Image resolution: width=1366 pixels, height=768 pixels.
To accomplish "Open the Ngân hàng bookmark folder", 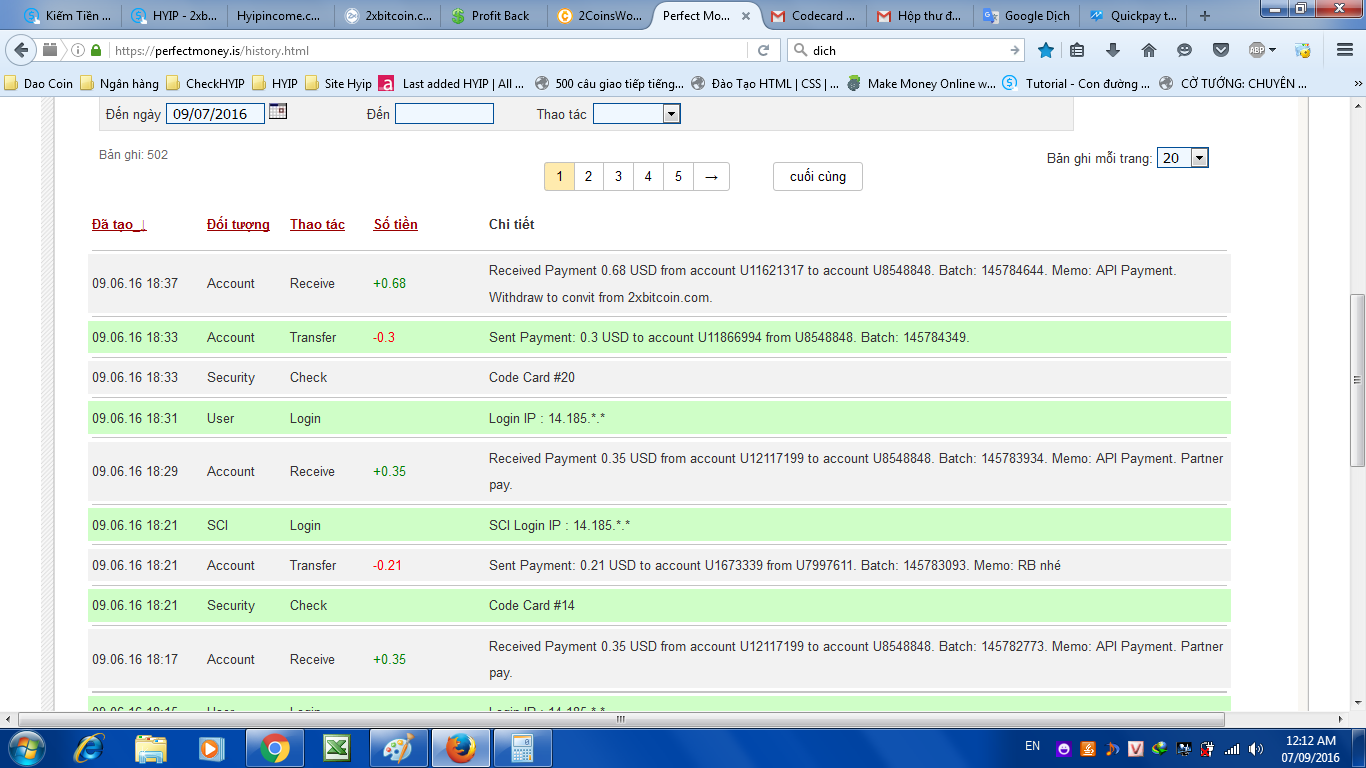I will tap(120, 84).
